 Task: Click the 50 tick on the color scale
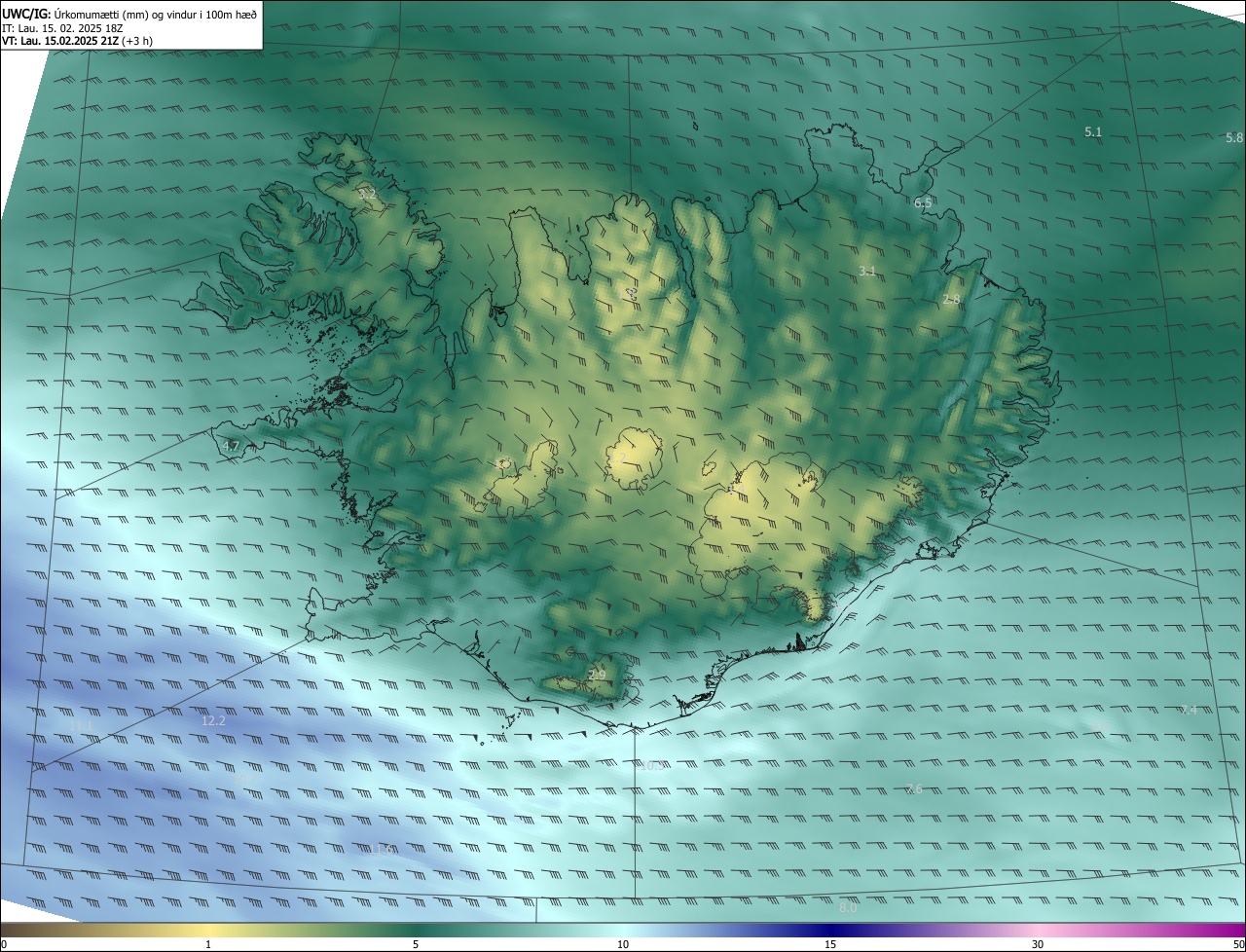point(1238,944)
